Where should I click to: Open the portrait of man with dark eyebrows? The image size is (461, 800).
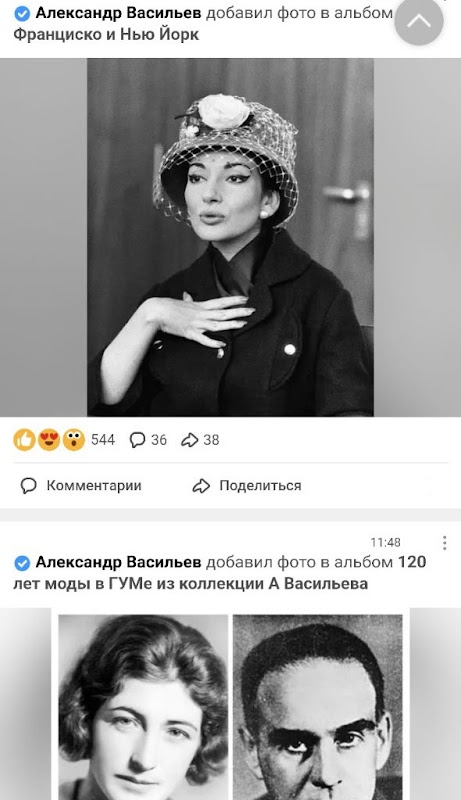[x=318, y=707]
